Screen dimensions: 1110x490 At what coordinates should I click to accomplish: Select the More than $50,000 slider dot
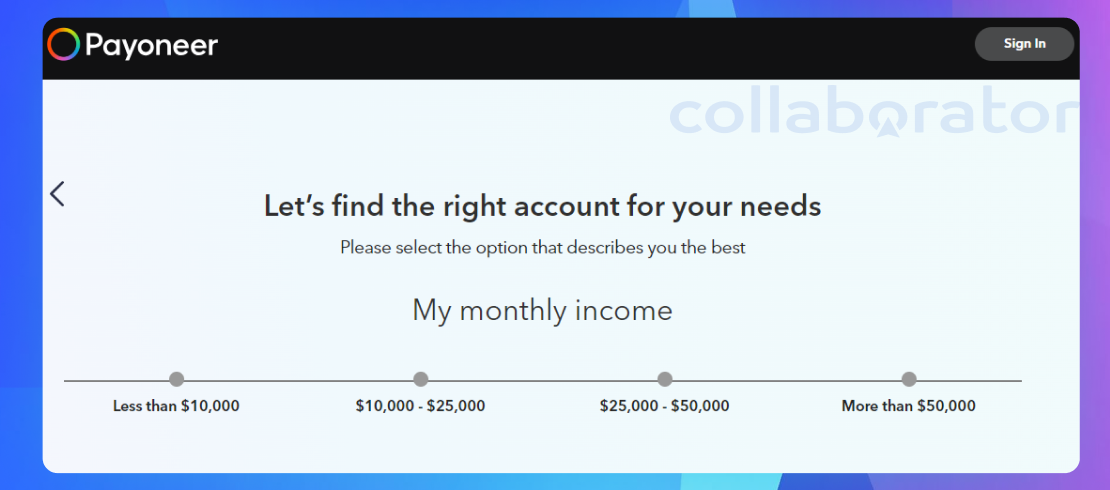[909, 380]
